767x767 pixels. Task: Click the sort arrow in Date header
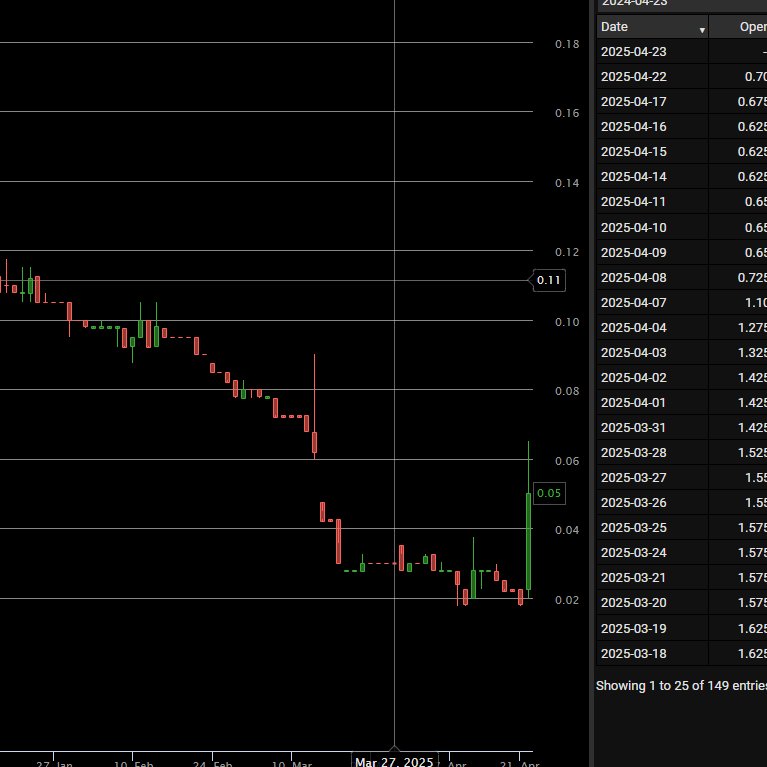click(x=702, y=30)
